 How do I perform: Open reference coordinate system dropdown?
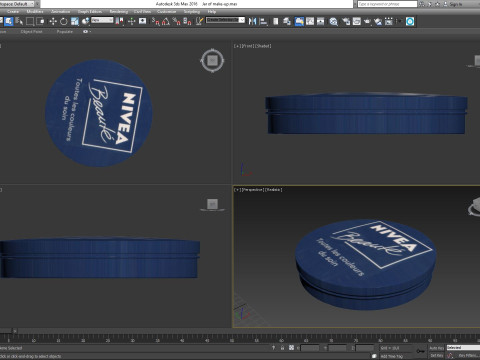102,20
